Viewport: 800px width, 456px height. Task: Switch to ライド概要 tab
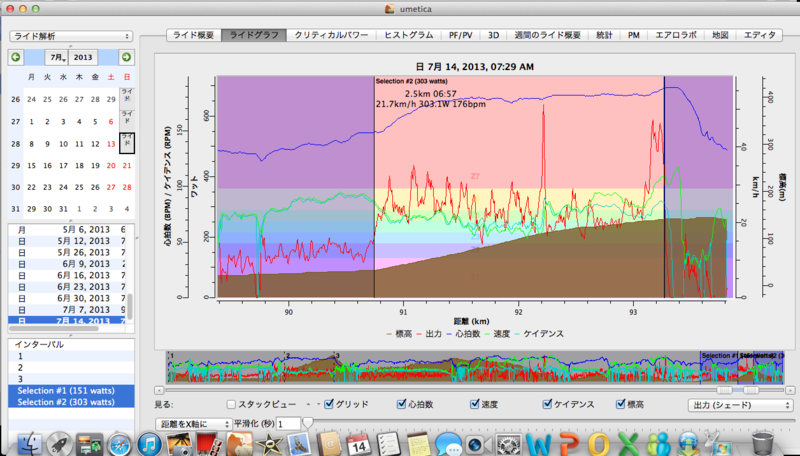click(194, 35)
